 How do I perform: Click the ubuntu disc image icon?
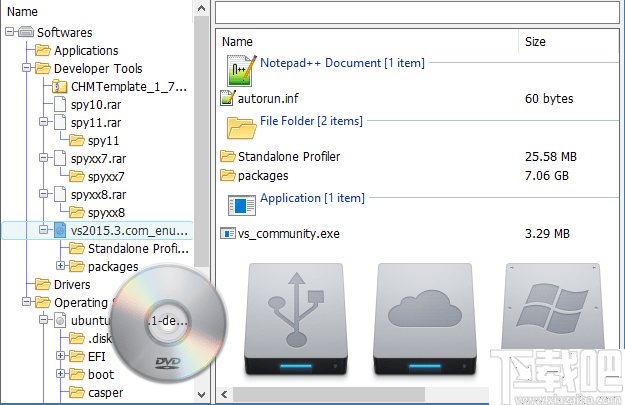60,320
